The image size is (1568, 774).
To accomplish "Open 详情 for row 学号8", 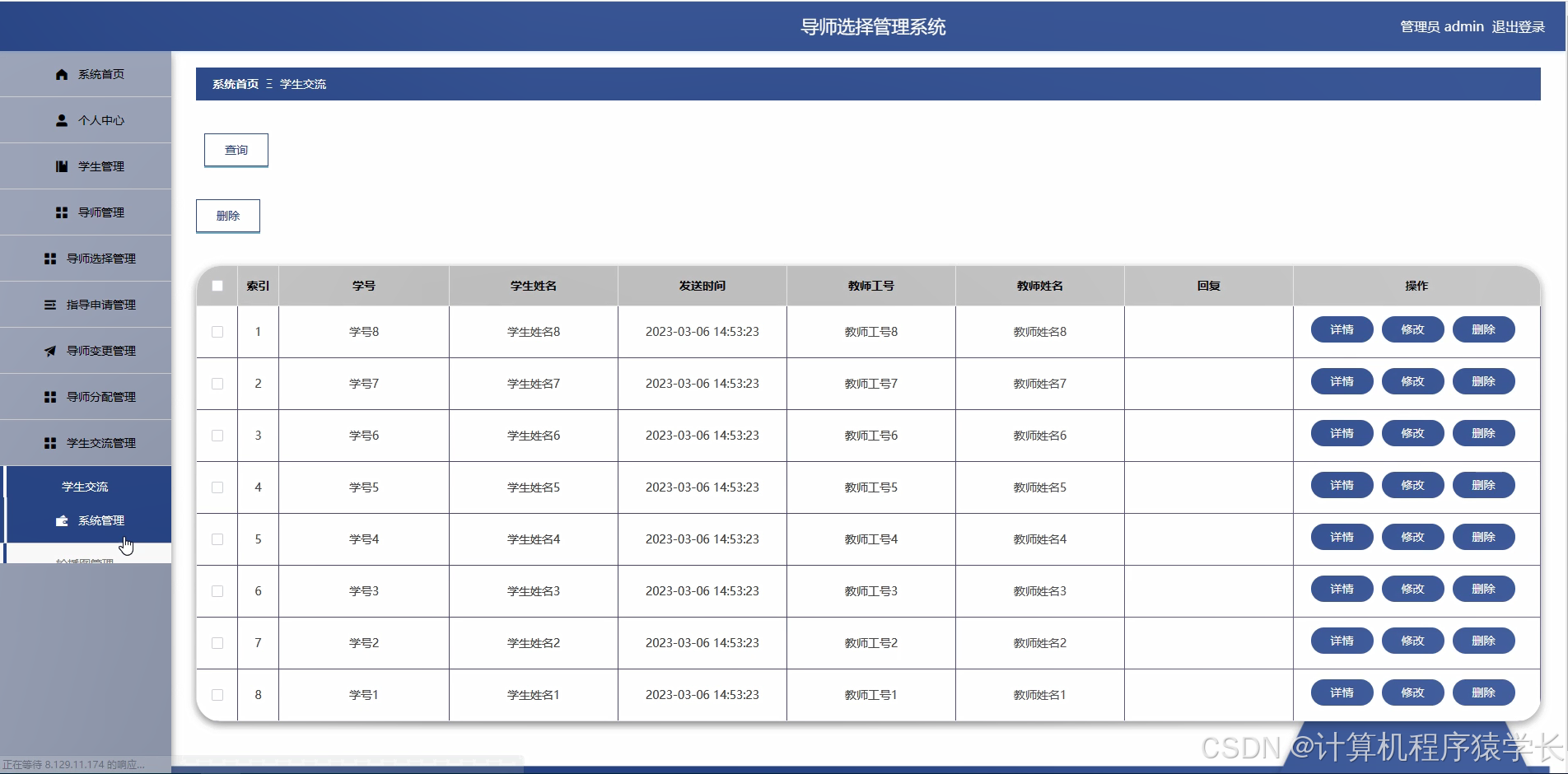I will 1342,329.
